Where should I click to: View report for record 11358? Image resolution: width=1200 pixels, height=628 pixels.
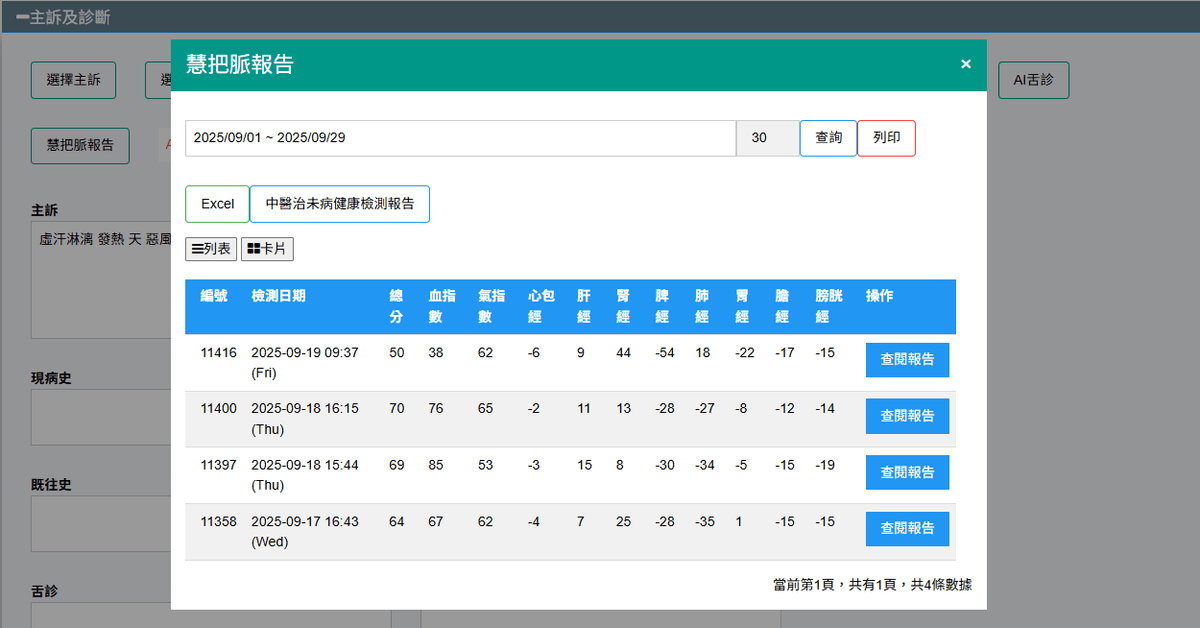(x=907, y=529)
